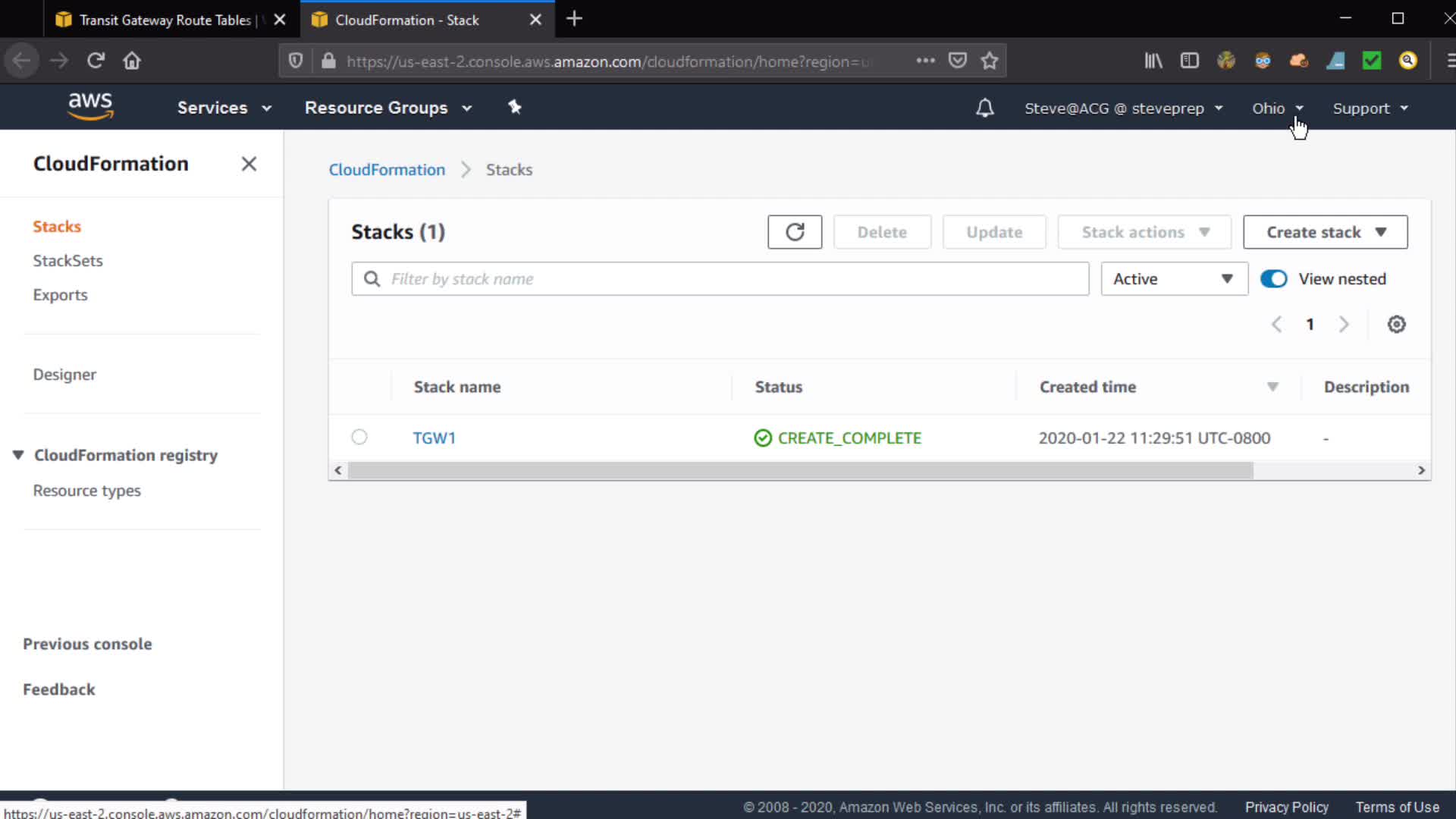Click the AWS logo home icon
This screenshot has width=1456, height=819.
click(90, 107)
